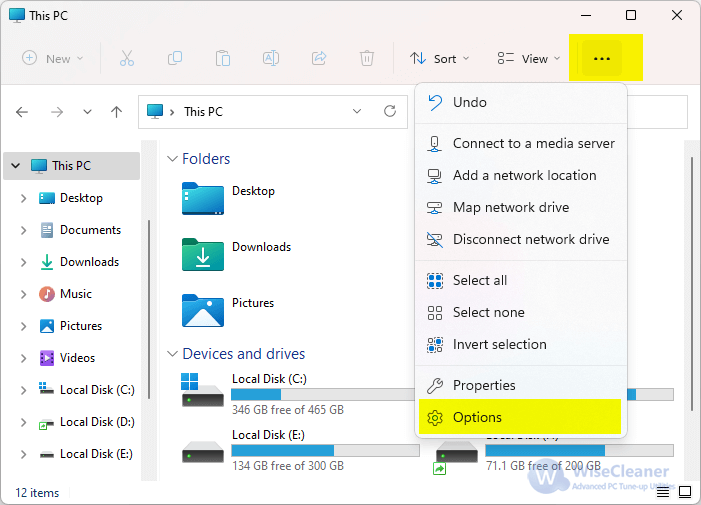Click the Delete trash icon
The width and height of the screenshot is (701, 505).
click(367, 59)
